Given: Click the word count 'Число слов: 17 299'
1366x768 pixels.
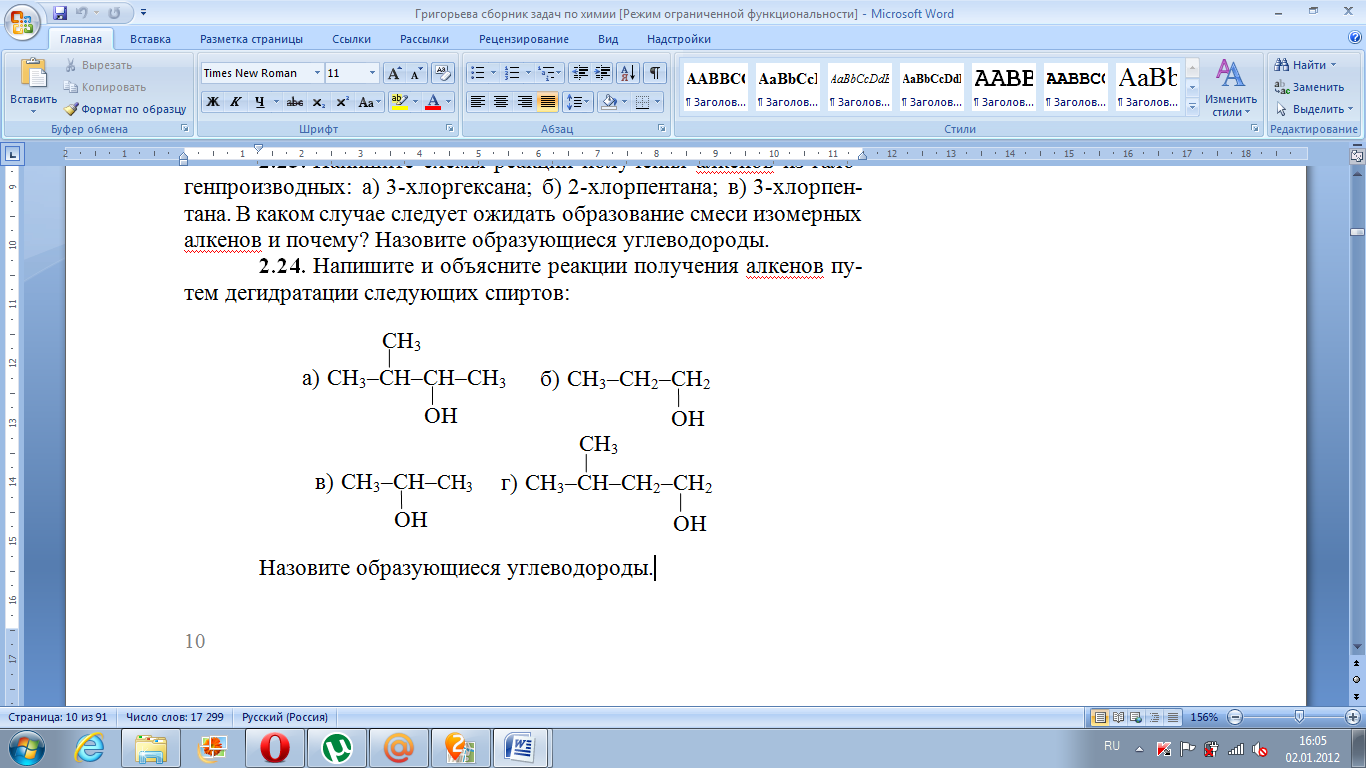Looking at the screenshot, I should (174, 717).
